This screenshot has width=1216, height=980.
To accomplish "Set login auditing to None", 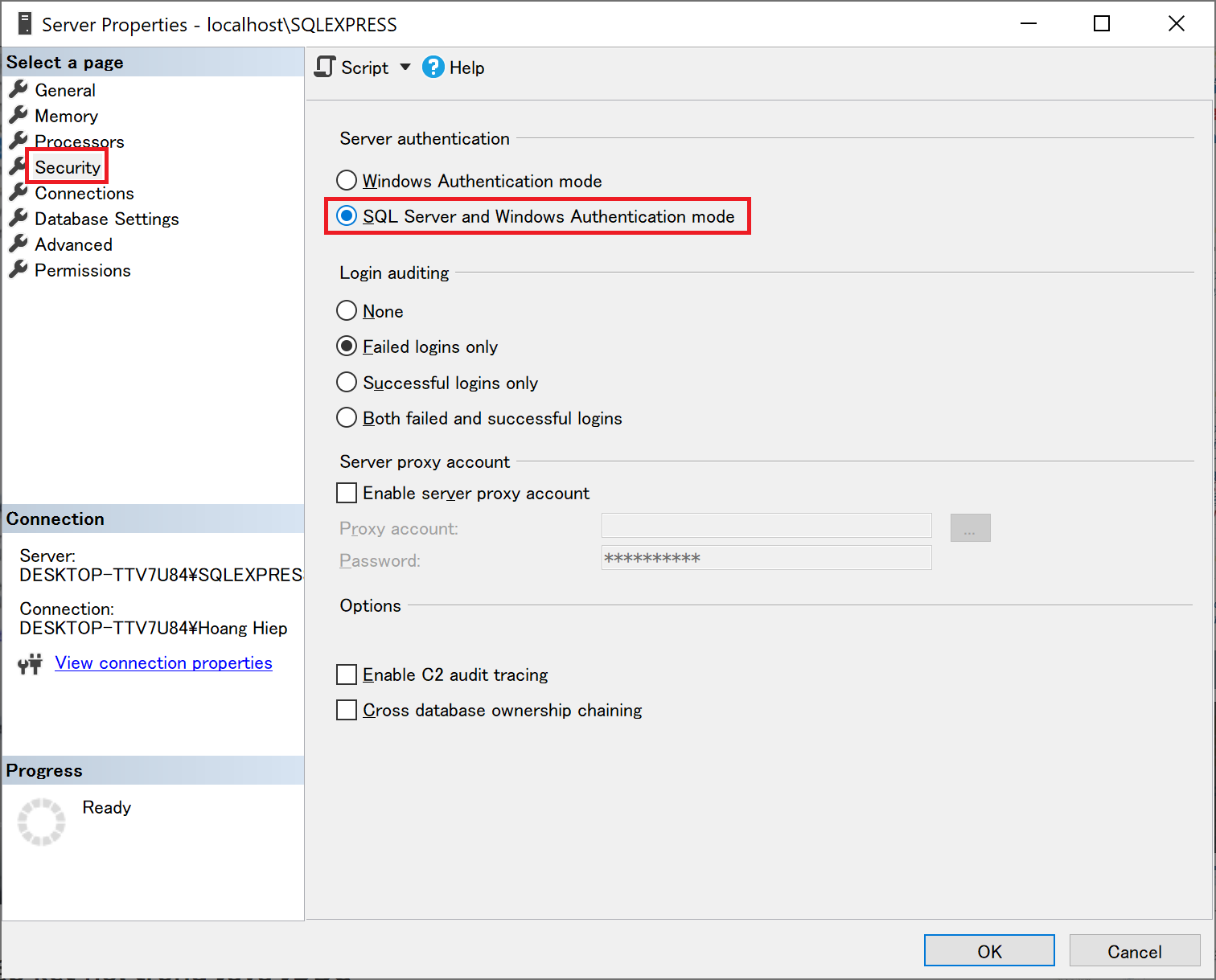I will coord(347,311).
